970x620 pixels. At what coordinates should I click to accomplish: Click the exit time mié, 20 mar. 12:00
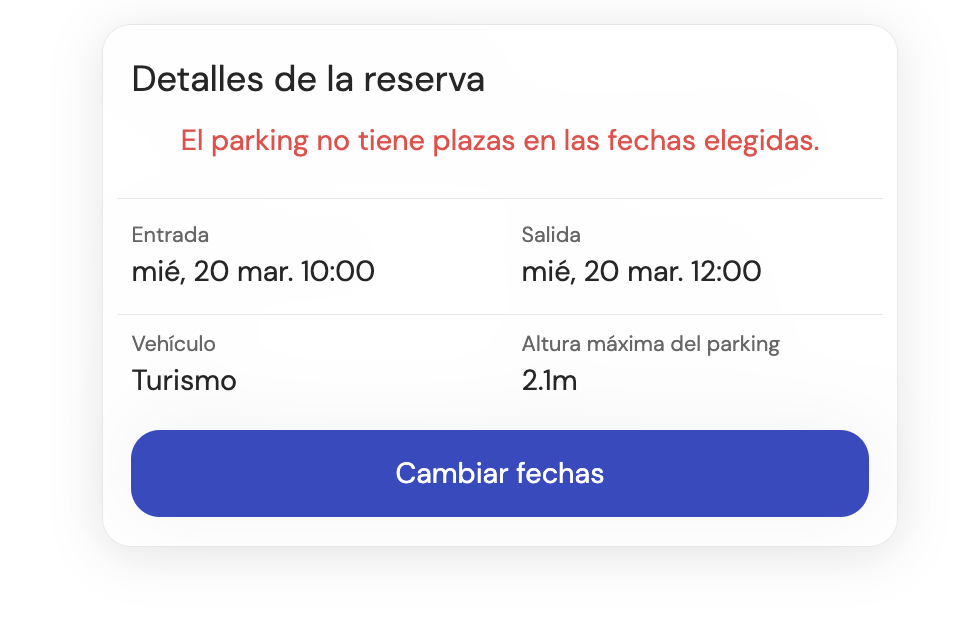pos(641,271)
